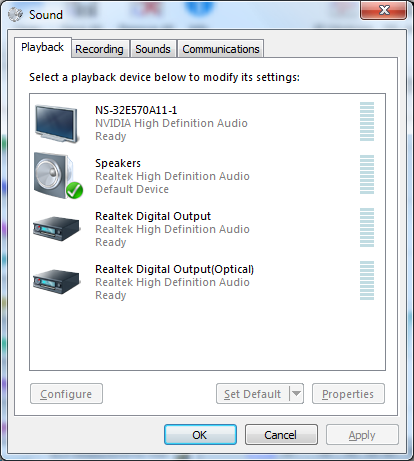Close the Sound dialog
The width and height of the screenshot is (414, 461).
point(383,10)
